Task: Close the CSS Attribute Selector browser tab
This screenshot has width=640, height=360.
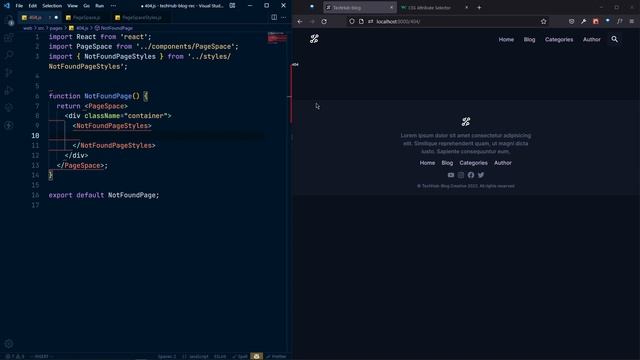Action: 467,7
